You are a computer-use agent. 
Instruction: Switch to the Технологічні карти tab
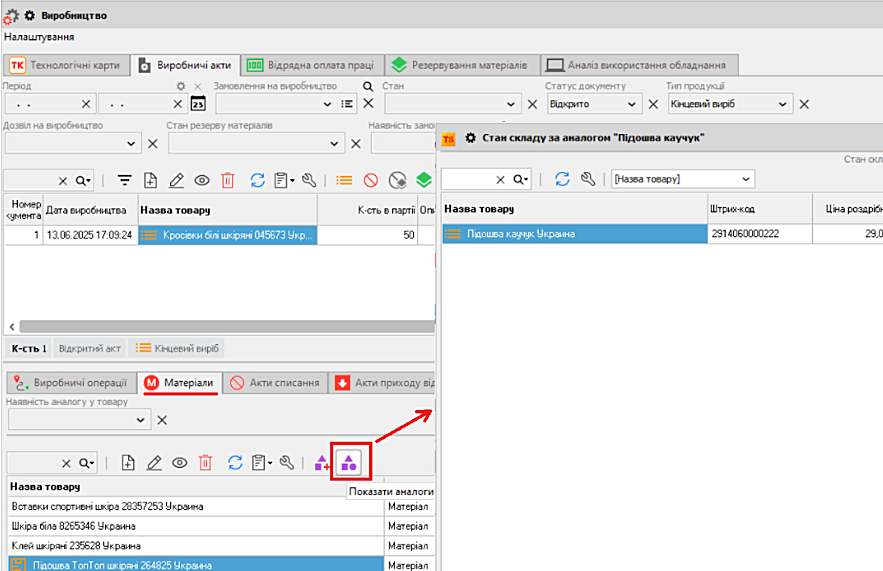point(67,65)
